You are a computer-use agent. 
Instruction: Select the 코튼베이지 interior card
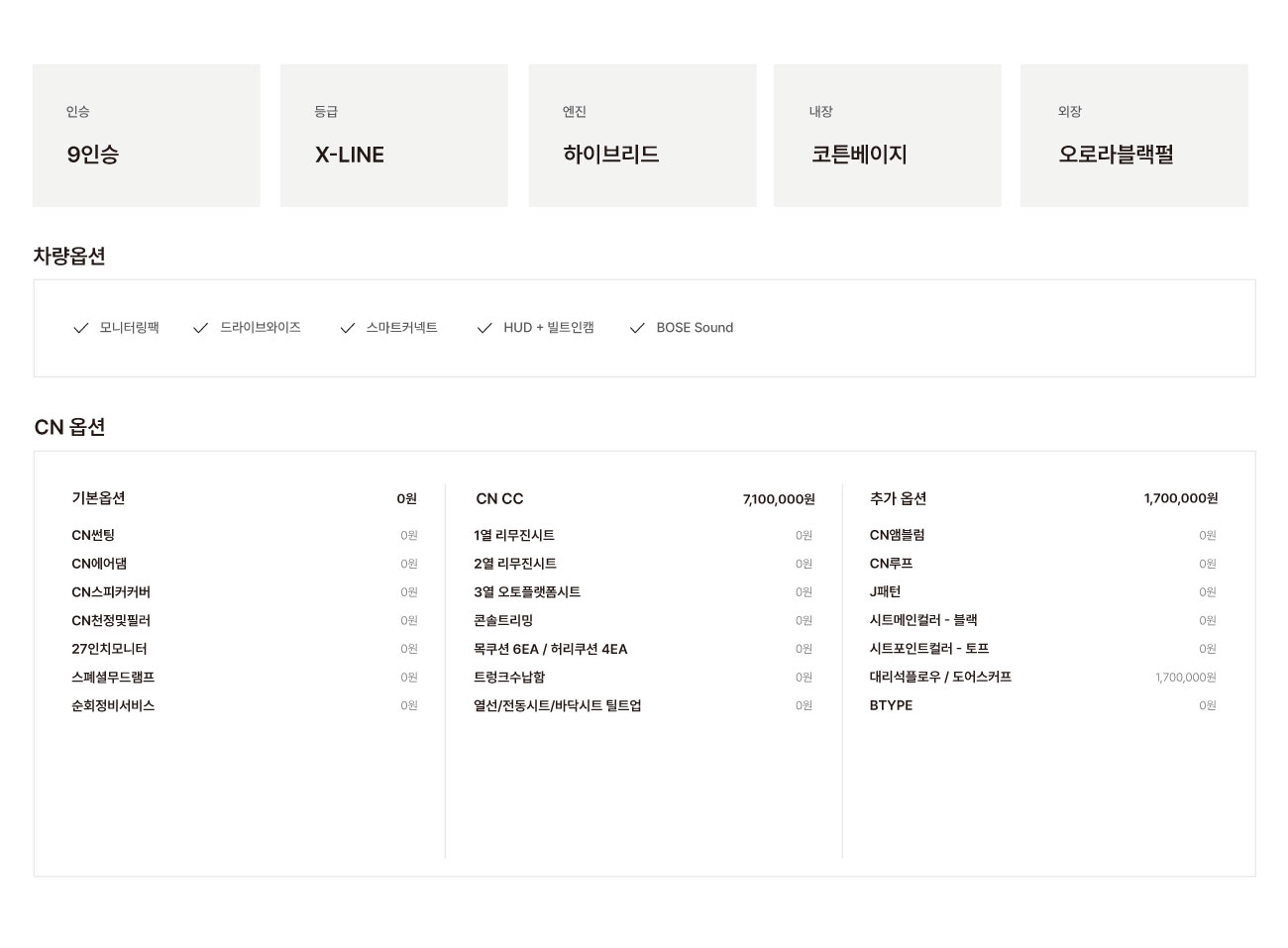coord(888,136)
